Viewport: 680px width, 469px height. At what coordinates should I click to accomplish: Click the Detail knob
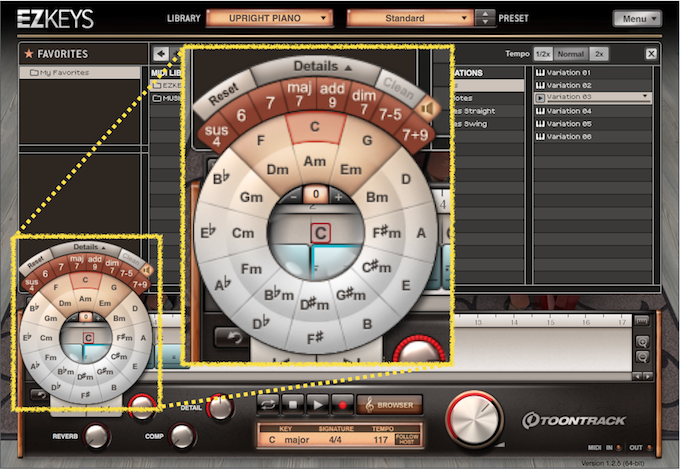coord(220,407)
